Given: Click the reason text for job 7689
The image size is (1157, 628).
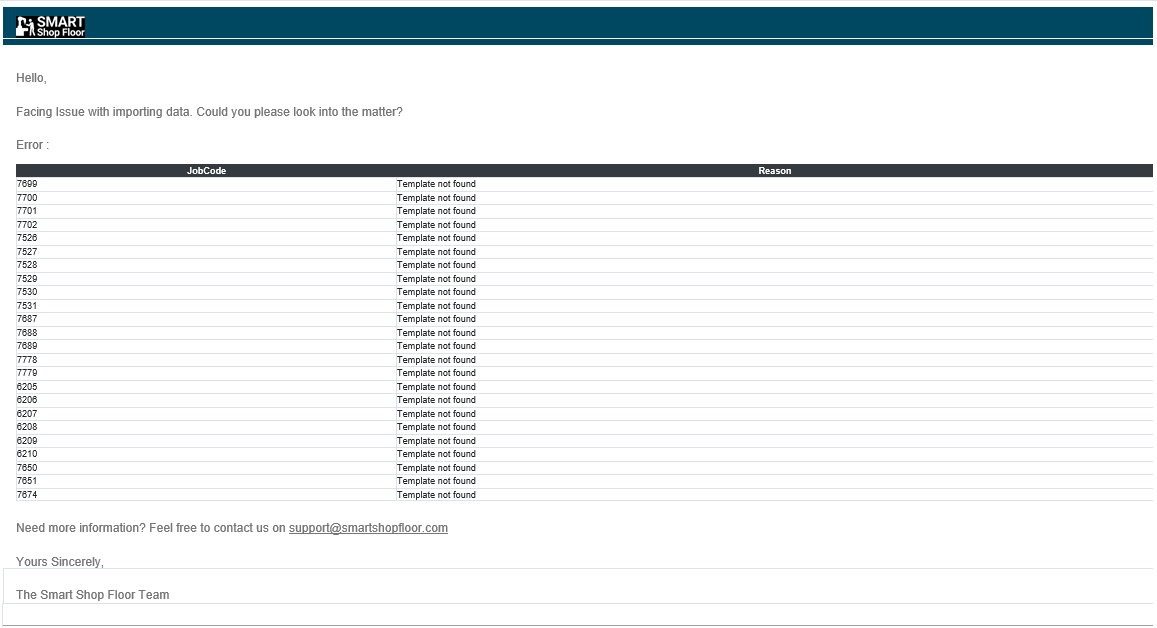Looking at the screenshot, I should coord(436,346).
